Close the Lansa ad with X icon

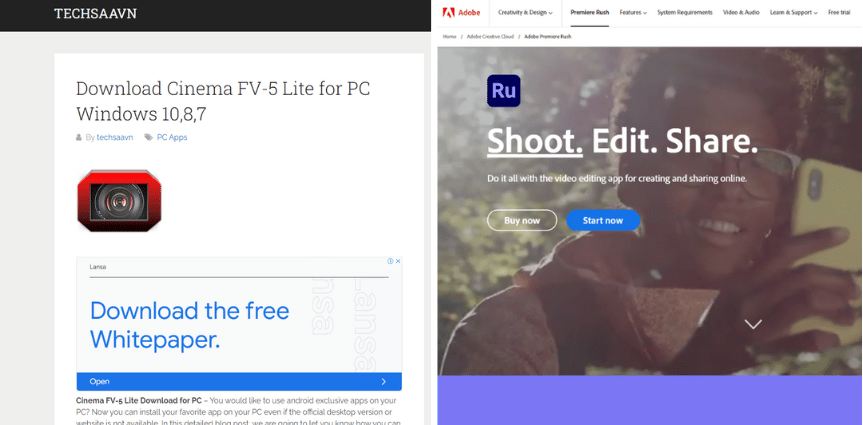[398, 261]
